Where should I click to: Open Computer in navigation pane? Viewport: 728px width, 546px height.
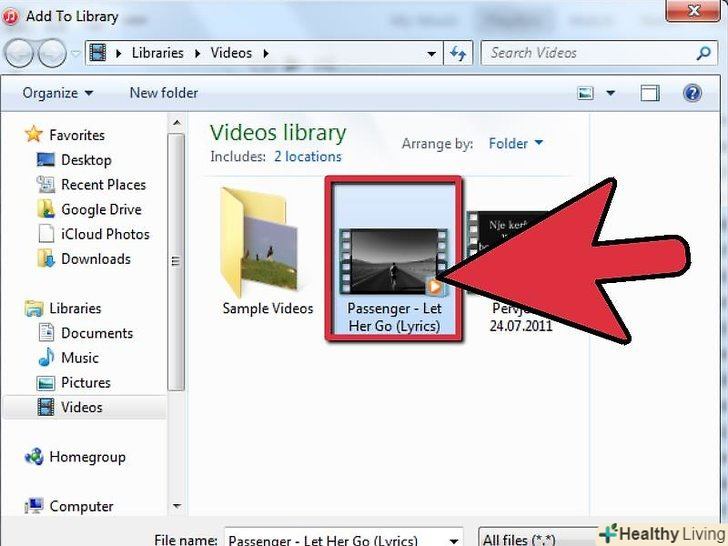point(69,506)
